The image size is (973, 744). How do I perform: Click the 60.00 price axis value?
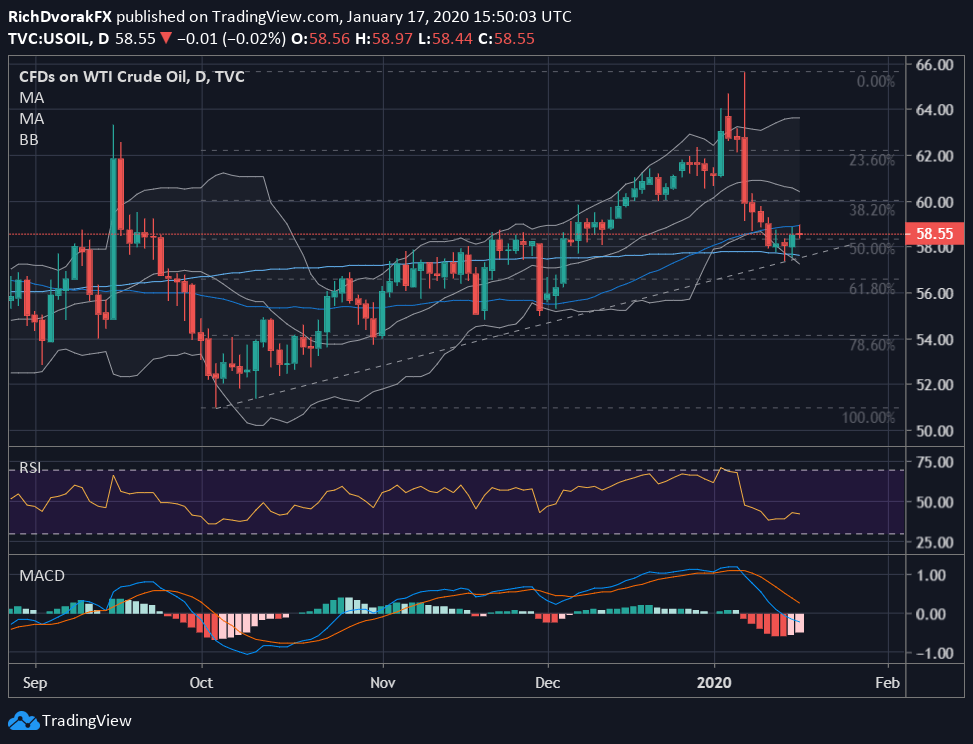[x=935, y=202]
